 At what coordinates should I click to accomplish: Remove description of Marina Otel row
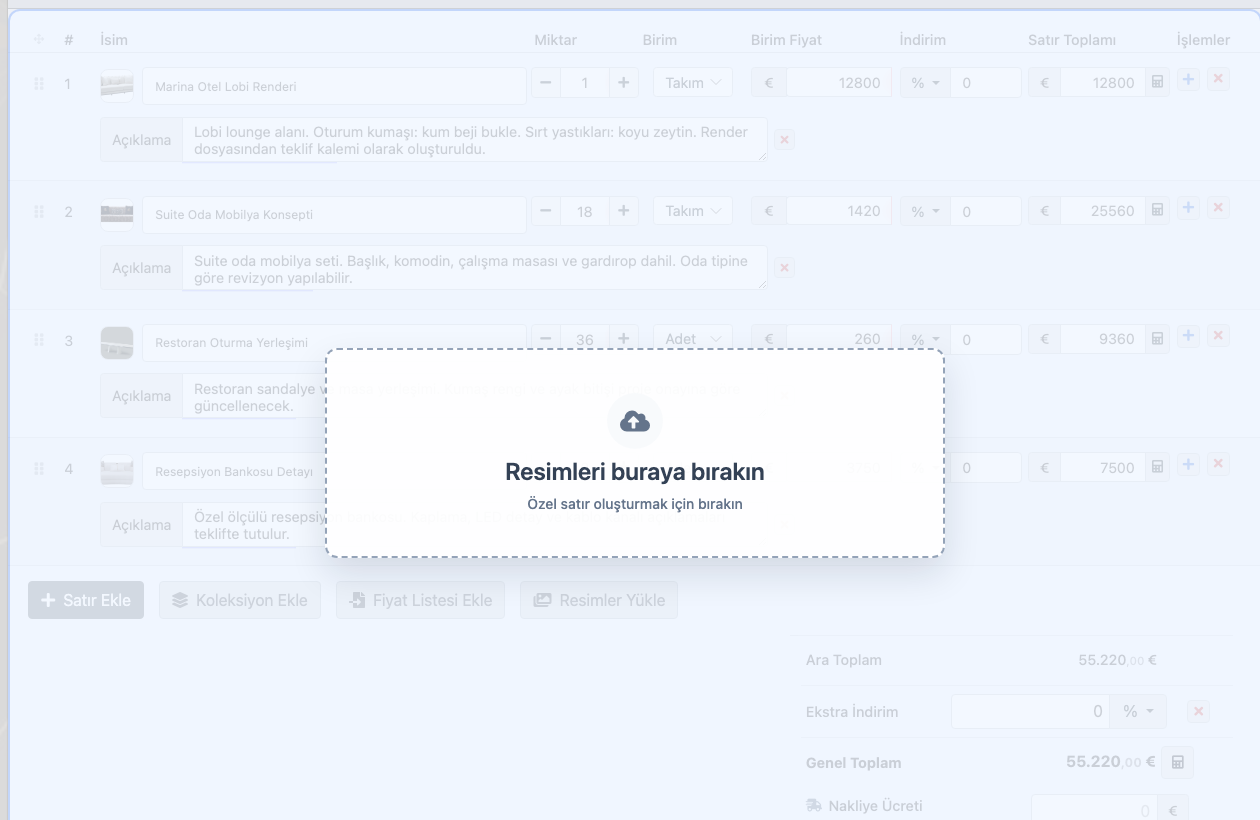point(785,140)
